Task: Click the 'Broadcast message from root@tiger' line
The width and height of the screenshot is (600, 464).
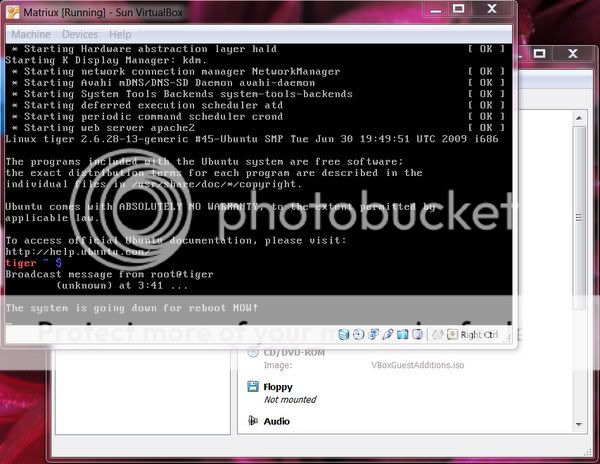Action: point(109,274)
